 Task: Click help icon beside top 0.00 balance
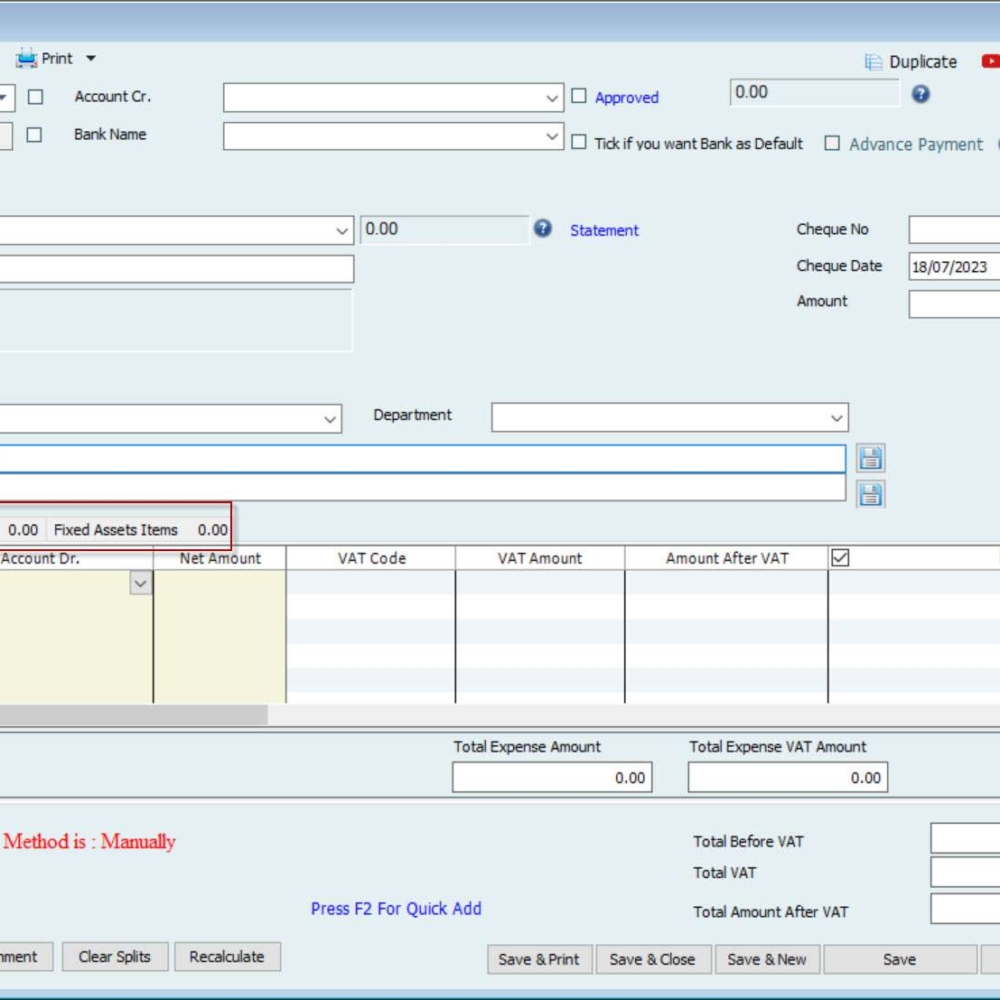tap(920, 94)
